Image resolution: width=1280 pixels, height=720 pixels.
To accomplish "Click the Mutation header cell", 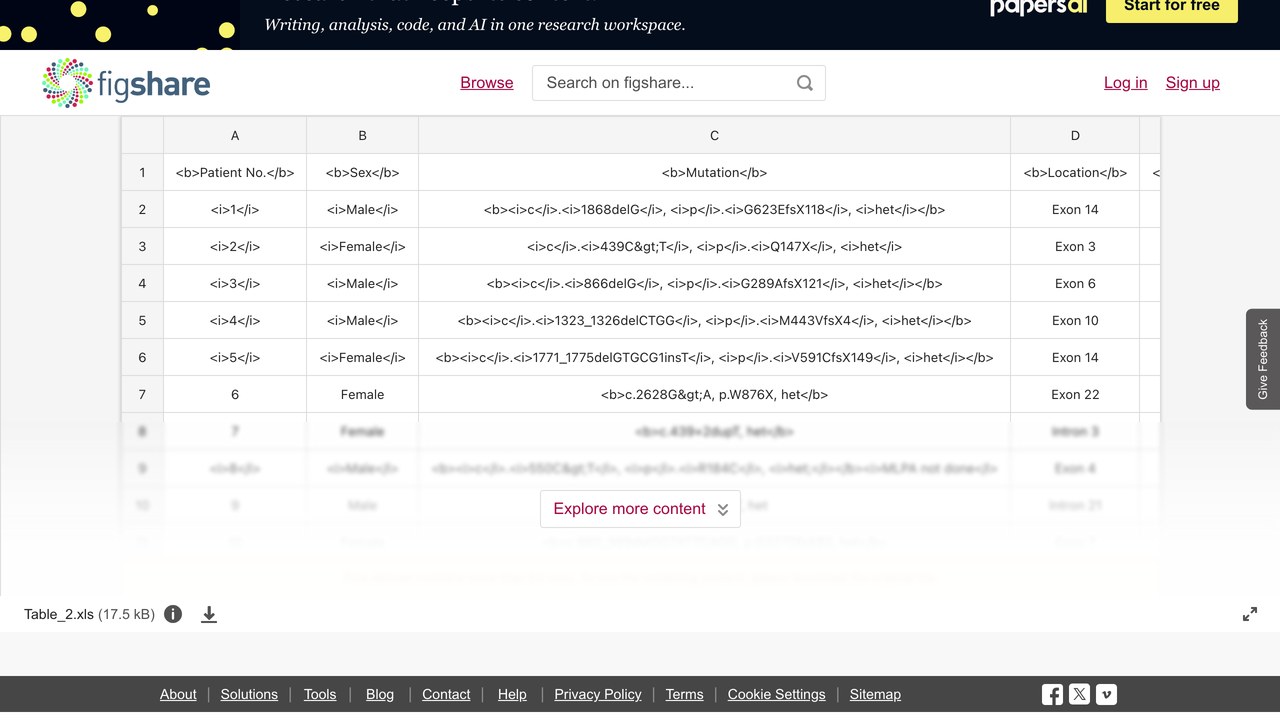I will coord(714,172).
